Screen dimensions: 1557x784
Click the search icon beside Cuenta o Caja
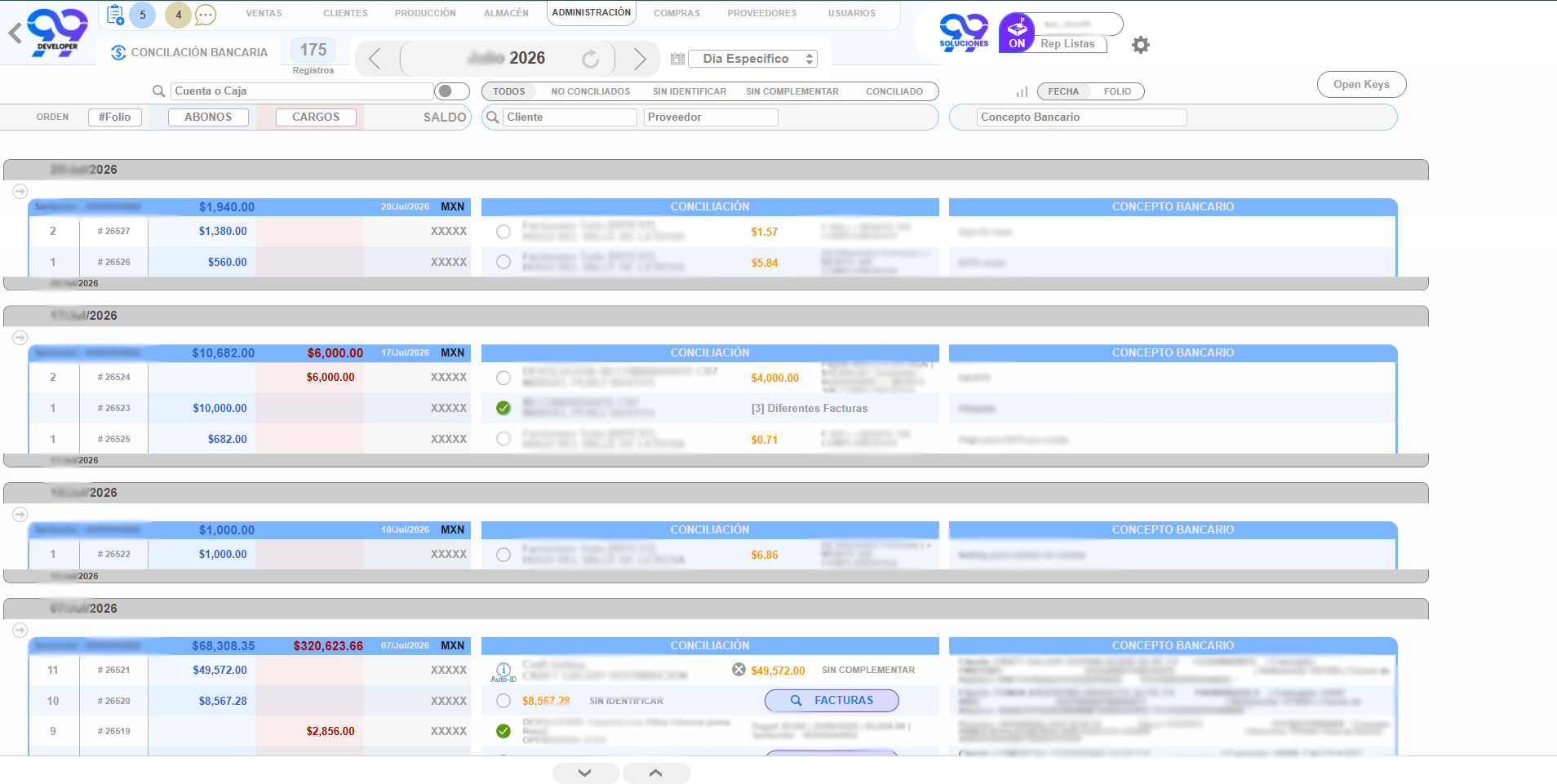159,91
